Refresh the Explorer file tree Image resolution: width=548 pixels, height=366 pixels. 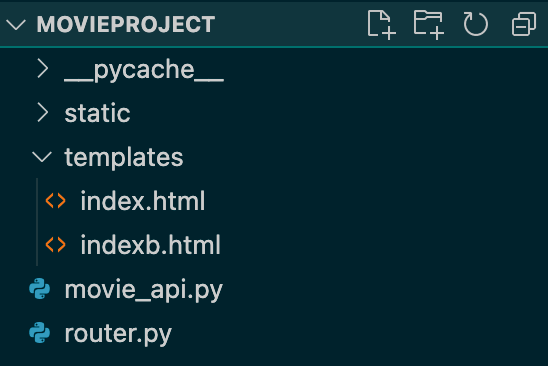tap(476, 24)
